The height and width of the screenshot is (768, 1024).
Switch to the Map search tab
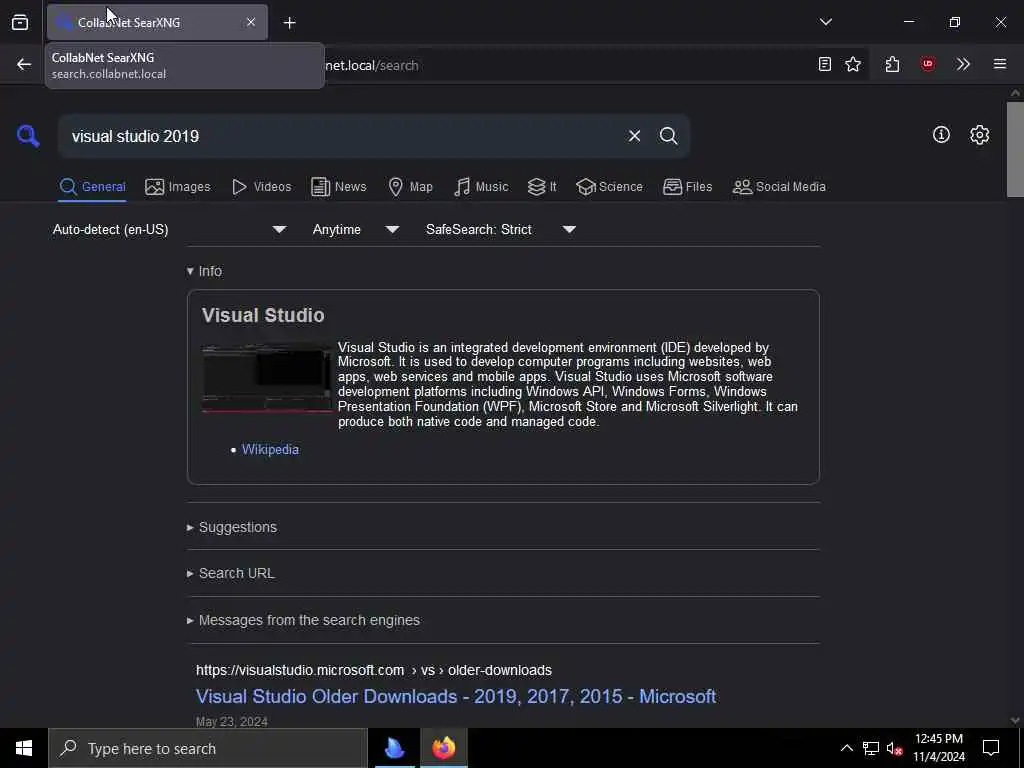point(410,187)
